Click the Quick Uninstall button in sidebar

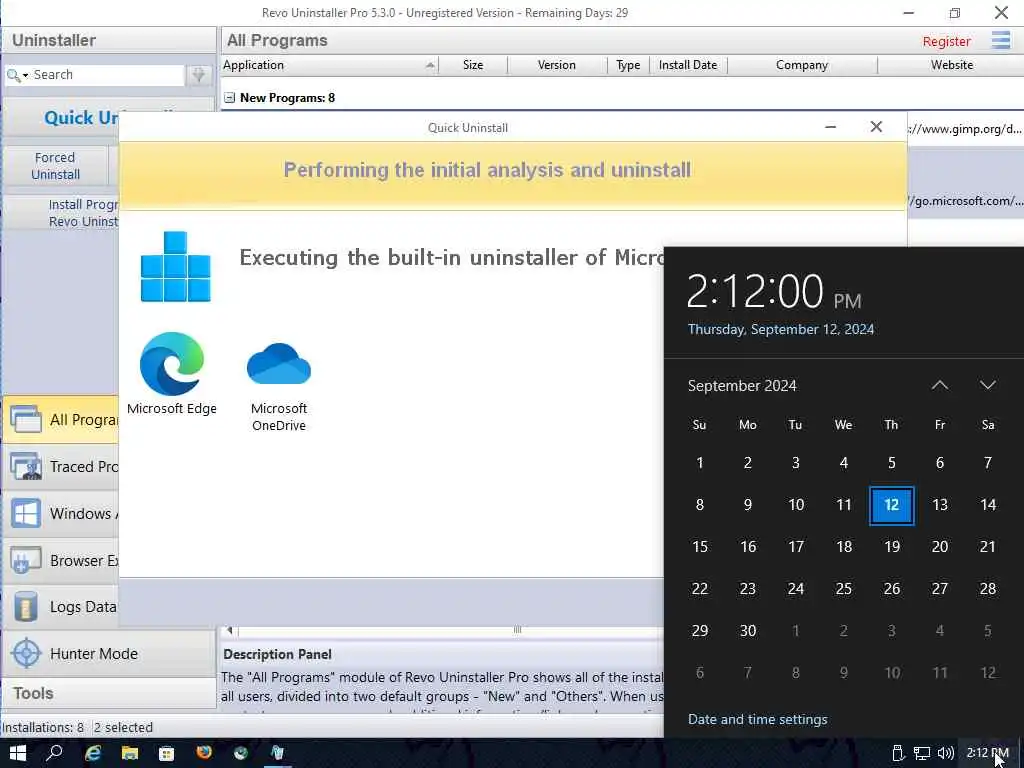82,118
